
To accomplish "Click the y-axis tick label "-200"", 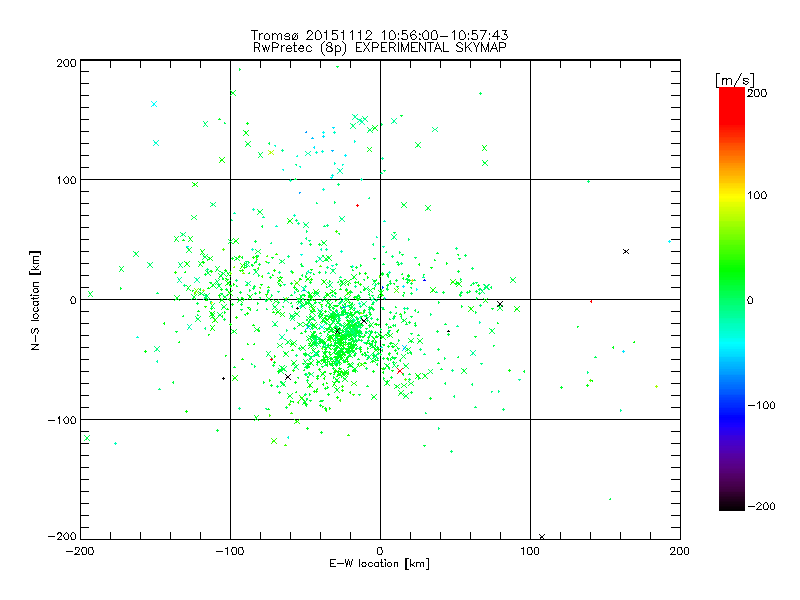I will pos(62,536).
